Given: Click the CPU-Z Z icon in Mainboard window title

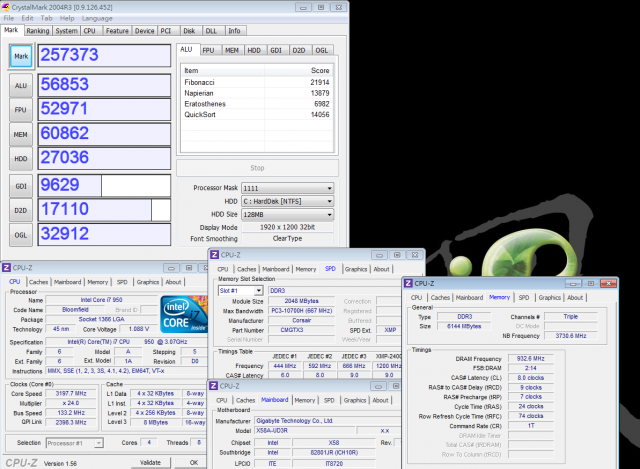Looking at the screenshot, I should tap(213, 386).
